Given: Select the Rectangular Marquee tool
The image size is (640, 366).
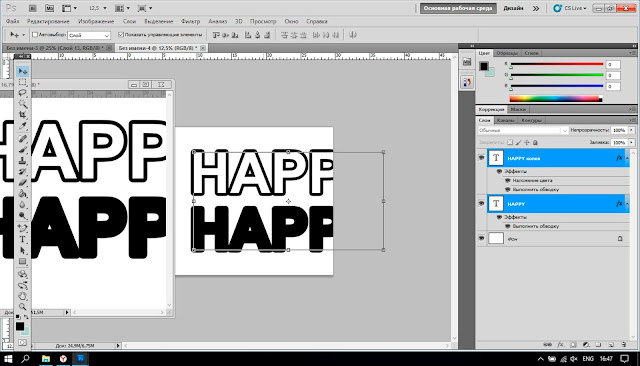Looking at the screenshot, I should (x=22, y=82).
